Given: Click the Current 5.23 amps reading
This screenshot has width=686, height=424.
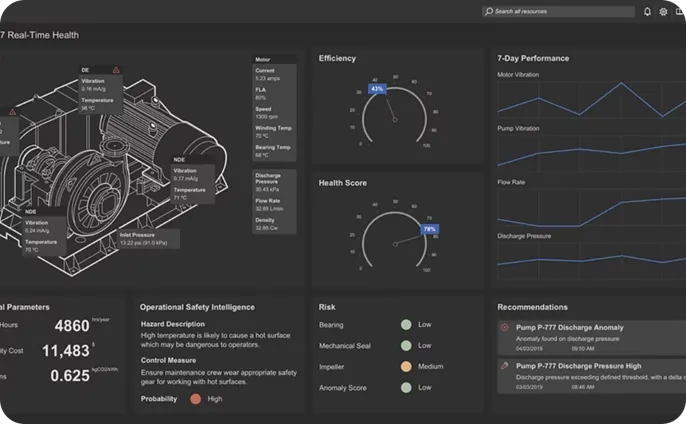Looking at the screenshot, I should pyautogui.click(x=268, y=74).
